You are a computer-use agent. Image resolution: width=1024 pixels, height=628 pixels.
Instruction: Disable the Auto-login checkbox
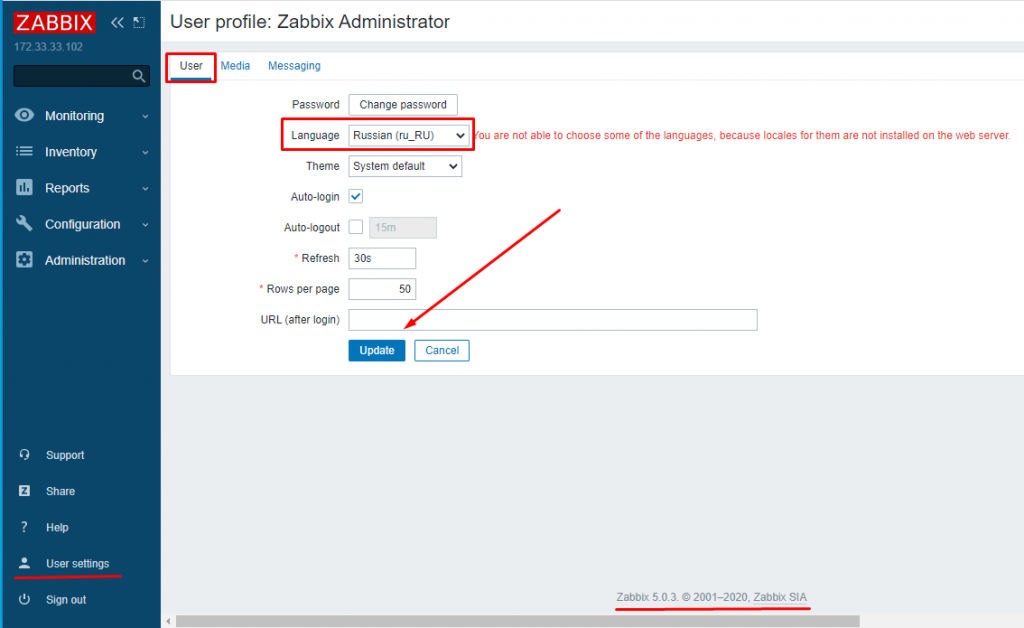(356, 197)
